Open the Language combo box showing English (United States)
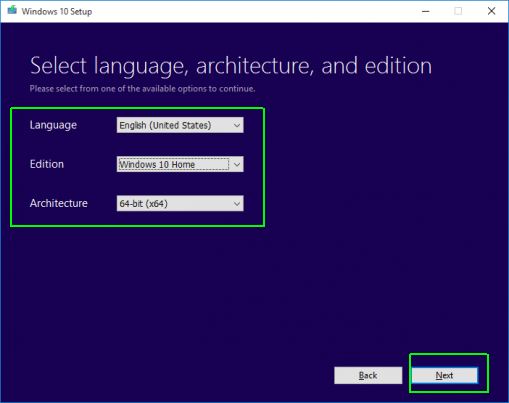This screenshot has height=403, width=509. pos(180,125)
